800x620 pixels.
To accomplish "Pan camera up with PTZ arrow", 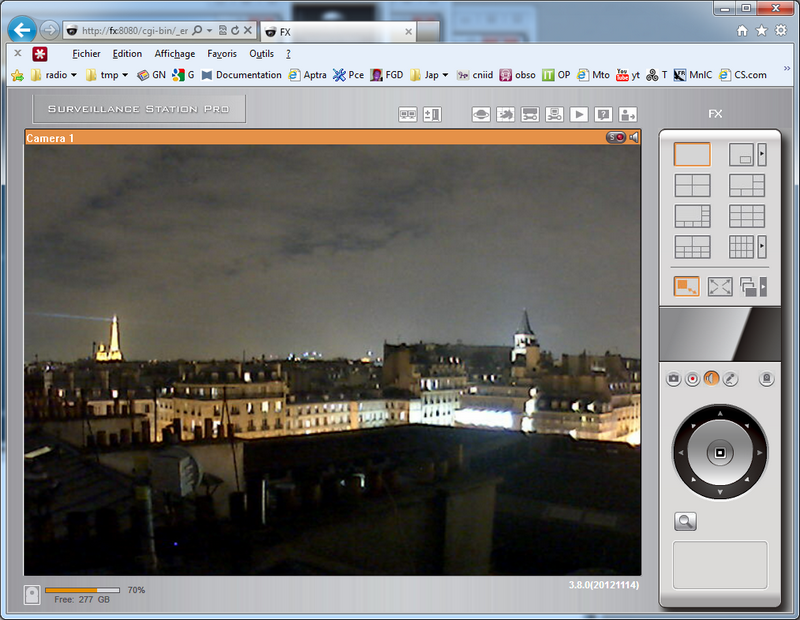I will pos(720,413).
